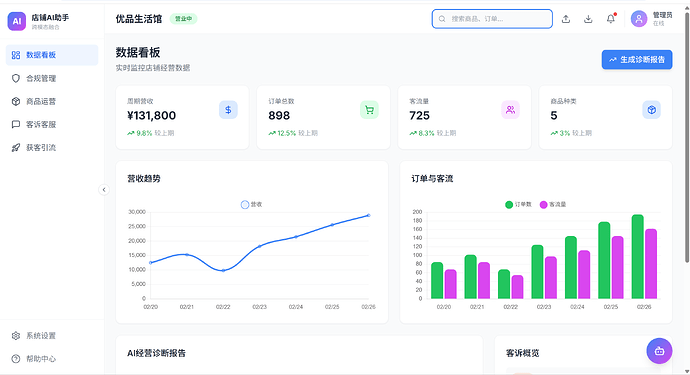Screen dimensions: 690x375
Task: Click the 898 order total value
Action: [x=279, y=116]
